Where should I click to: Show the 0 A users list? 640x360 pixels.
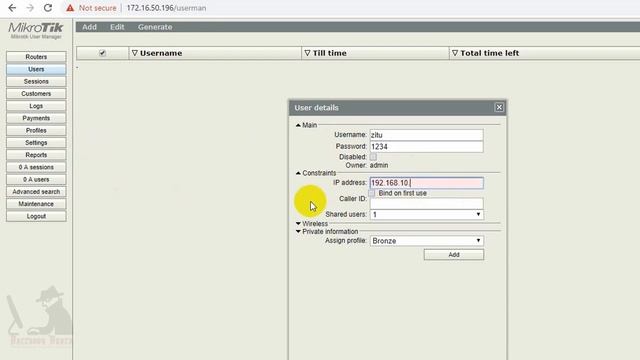click(x=36, y=179)
